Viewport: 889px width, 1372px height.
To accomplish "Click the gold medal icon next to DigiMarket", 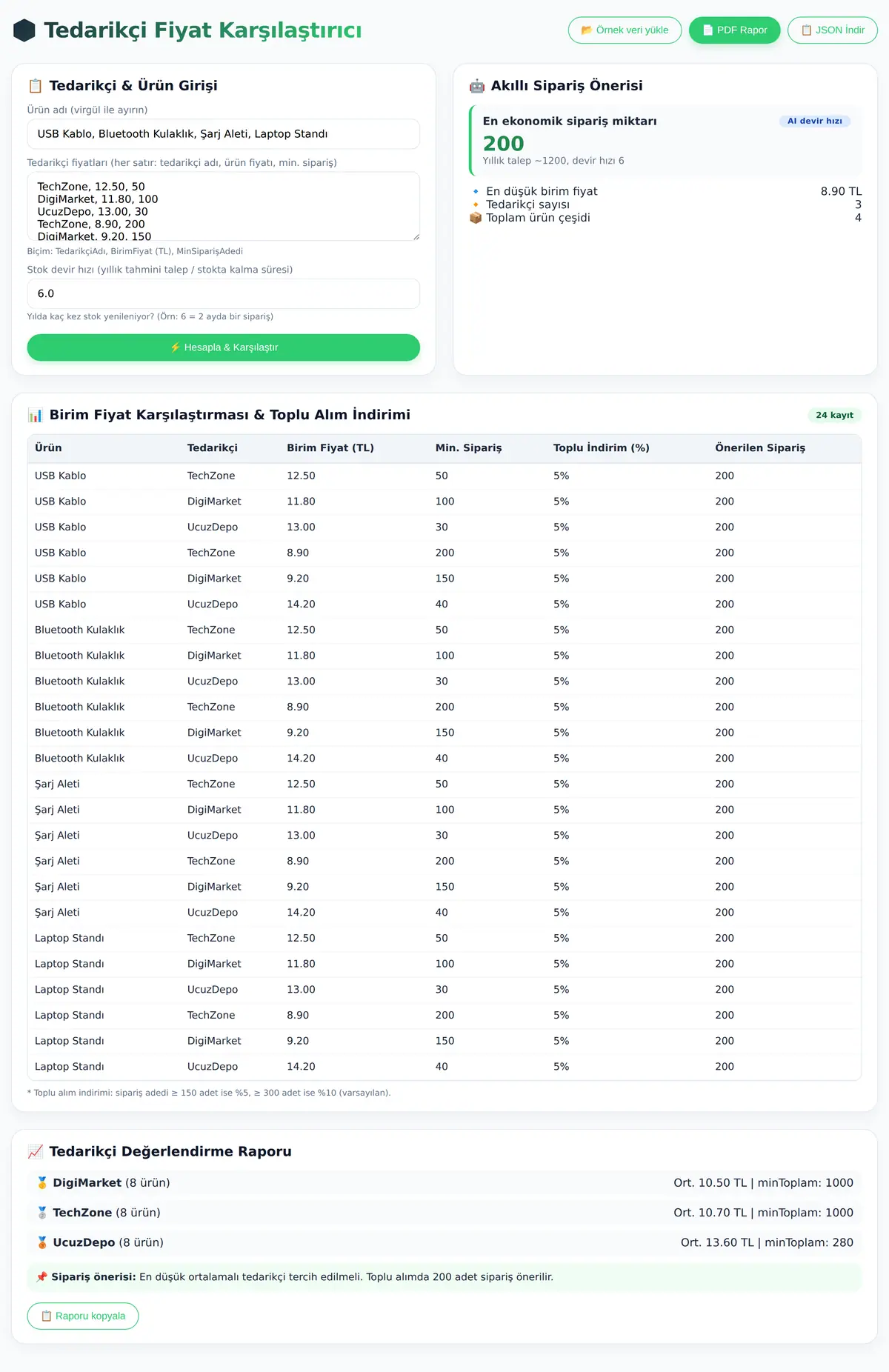I will click(x=42, y=1183).
